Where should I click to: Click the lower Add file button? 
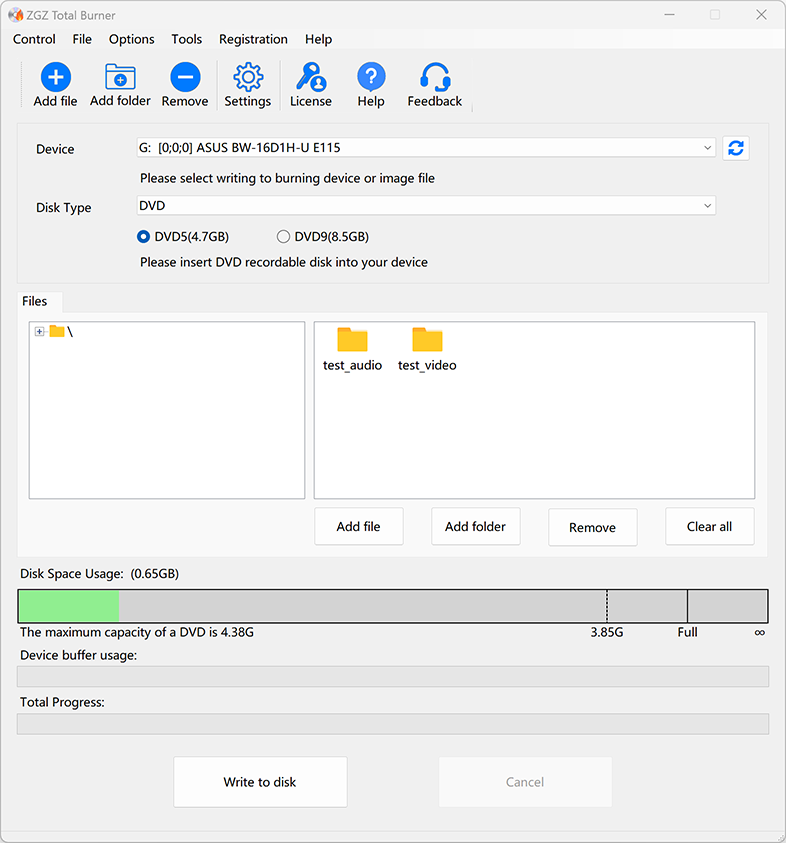tap(359, 526)
